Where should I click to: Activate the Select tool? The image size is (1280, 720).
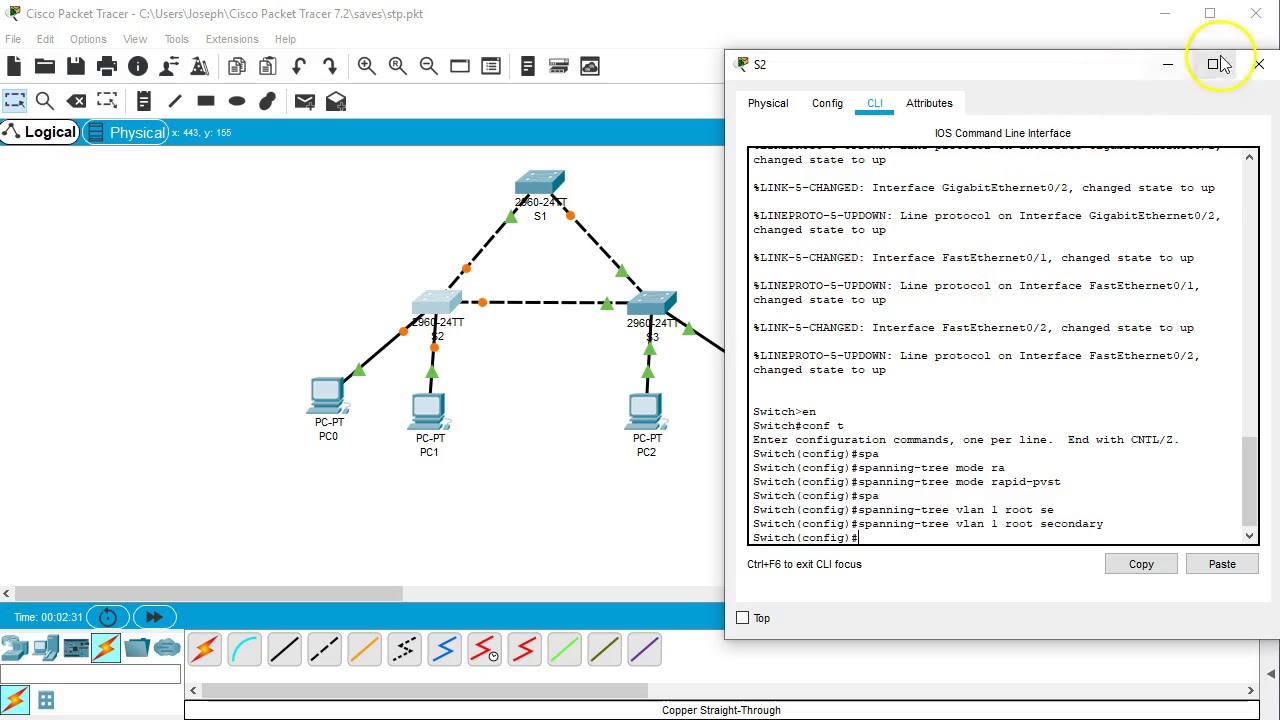[x=14, y=101]
